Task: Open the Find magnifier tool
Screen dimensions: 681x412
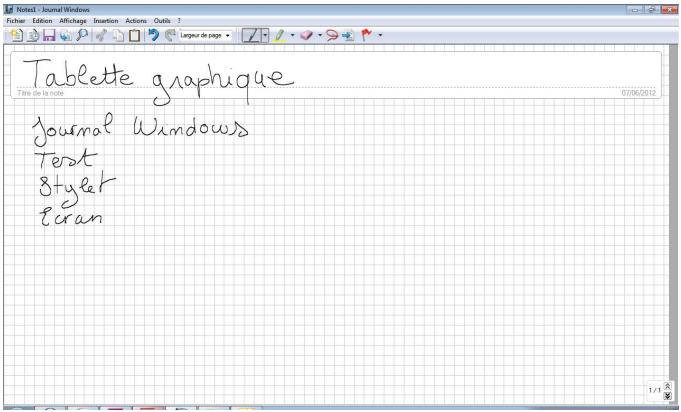Action: (82, 35)
